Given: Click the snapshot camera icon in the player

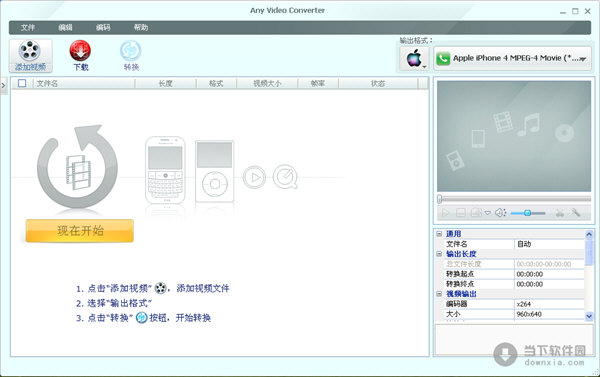Looking at the screenshot, I should pos(476,212).
